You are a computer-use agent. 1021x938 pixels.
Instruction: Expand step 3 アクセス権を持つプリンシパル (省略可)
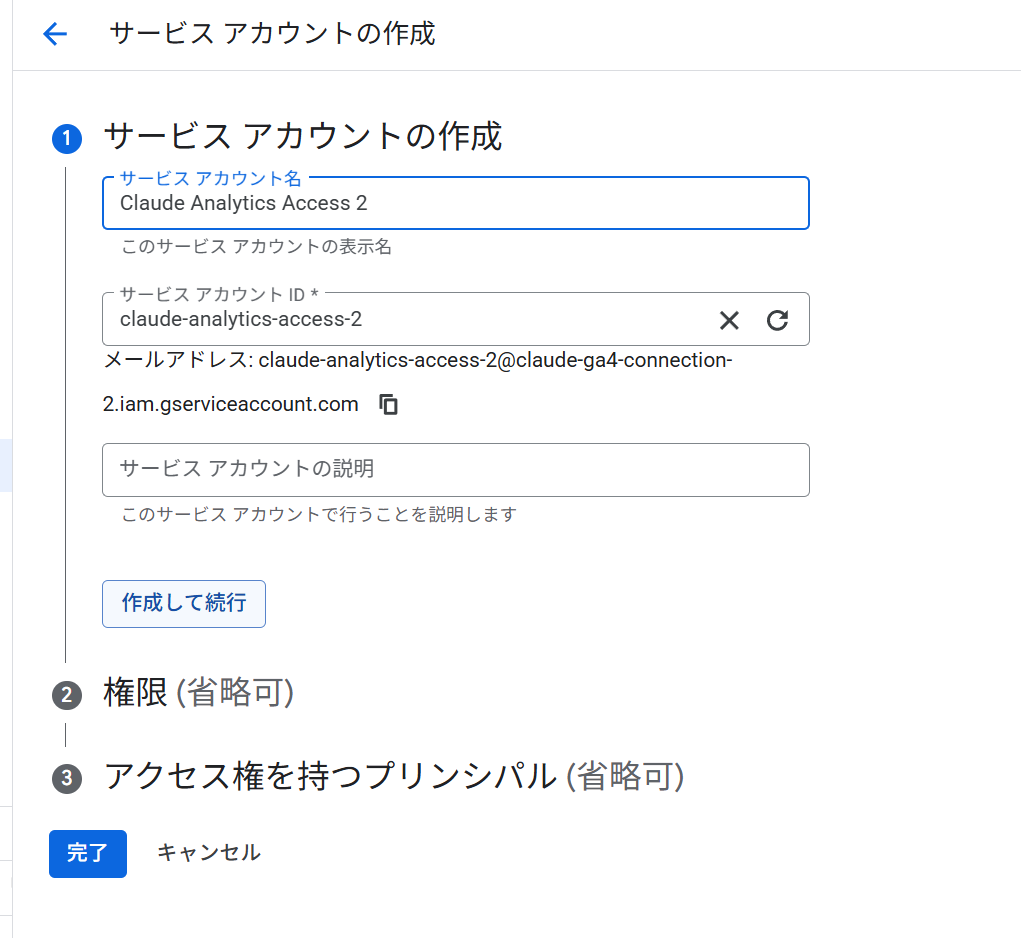click(x=394, y=776)
